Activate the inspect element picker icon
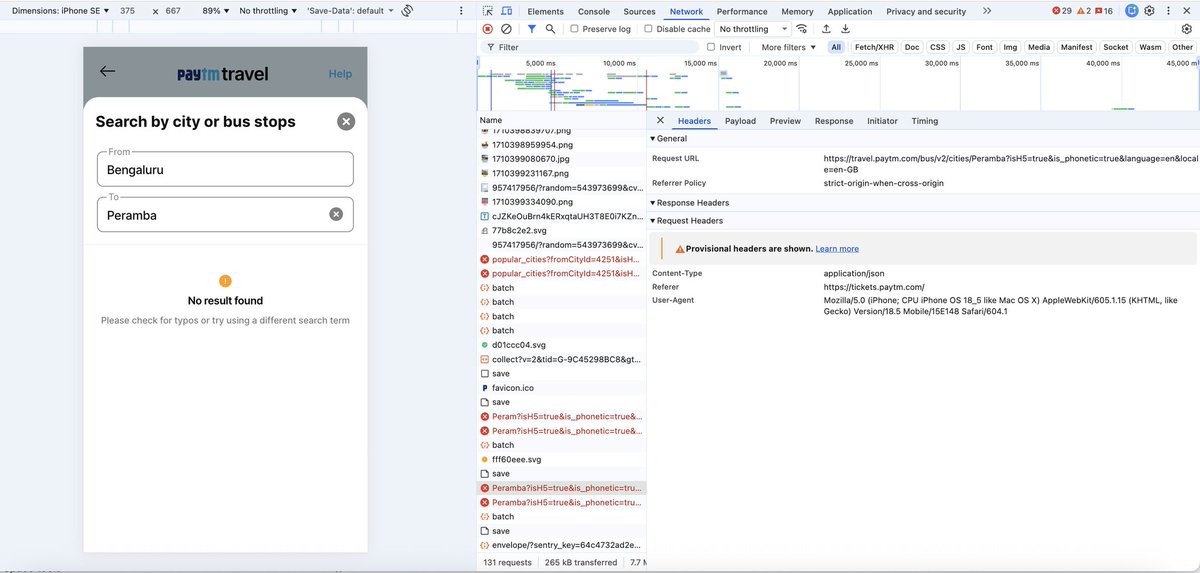 pyautogui.click(x=488, y=11)
